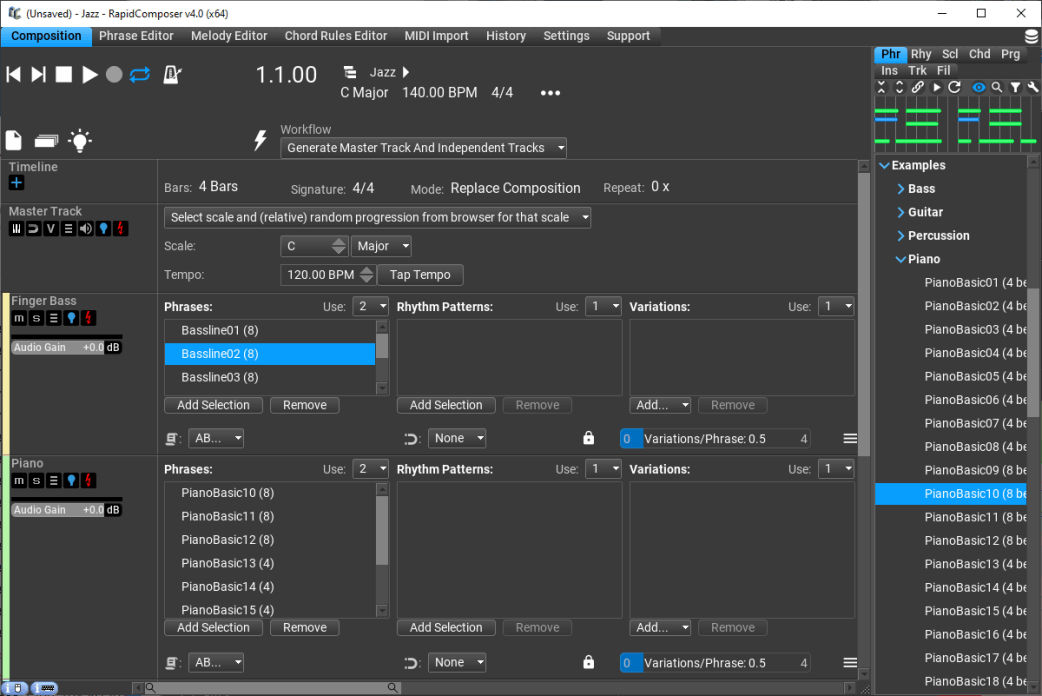Image resolution: width=1042 pixels, height=696 pixels.
Task: Click Add Selection under Finger Bass Phrases
Action: (213, 405)
